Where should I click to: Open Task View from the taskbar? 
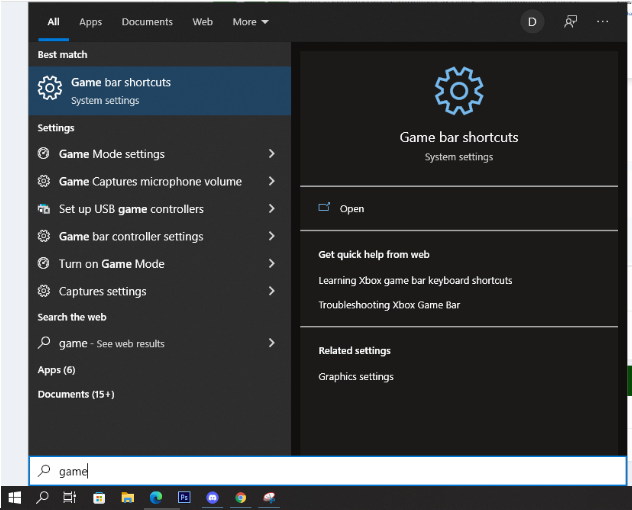[x=70, y=498]
